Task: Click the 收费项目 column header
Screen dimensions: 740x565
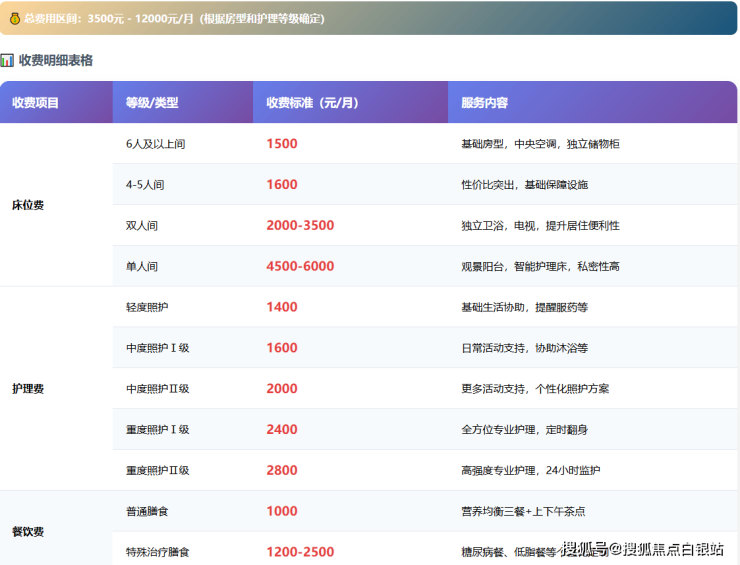Action: 35,103
